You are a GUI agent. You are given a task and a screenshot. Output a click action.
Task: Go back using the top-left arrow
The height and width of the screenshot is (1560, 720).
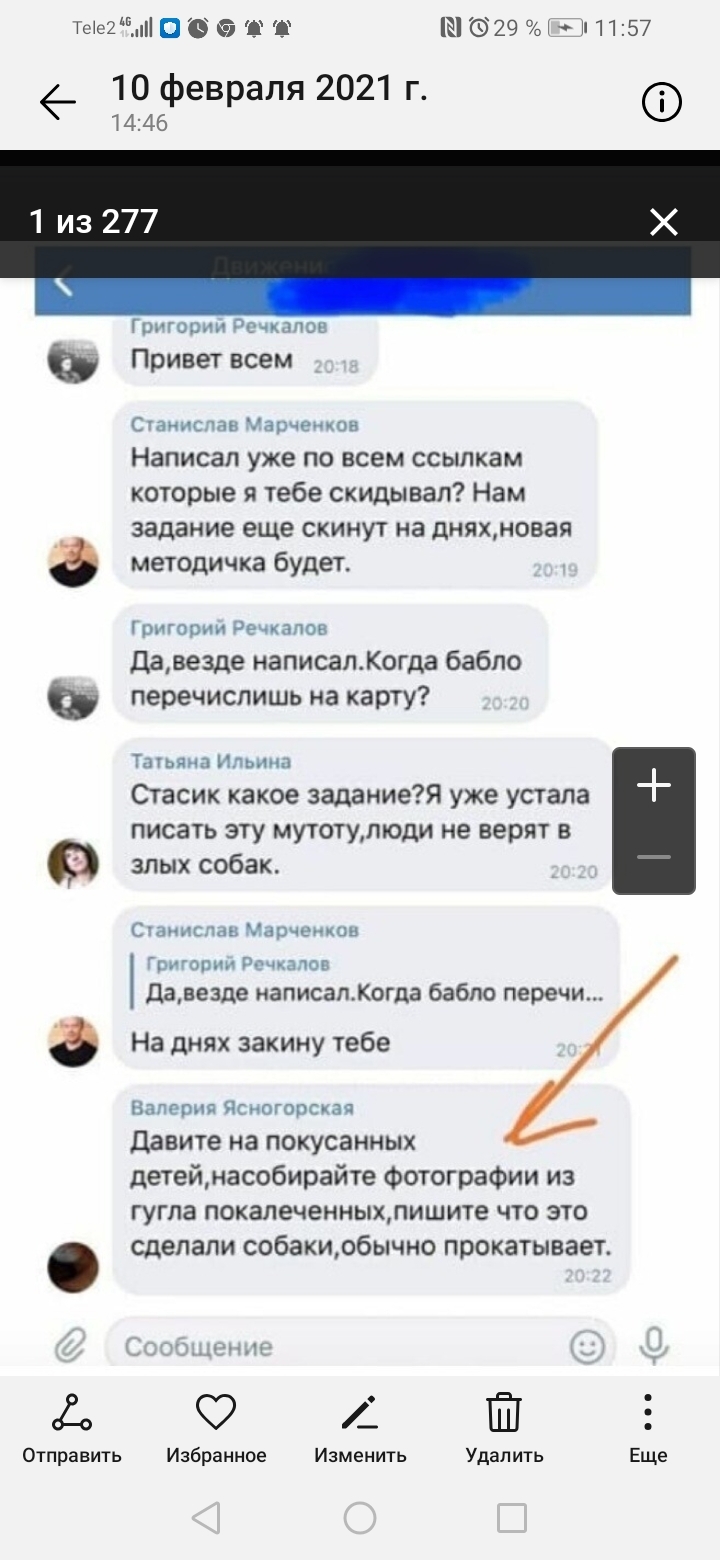tap(58, 103)
